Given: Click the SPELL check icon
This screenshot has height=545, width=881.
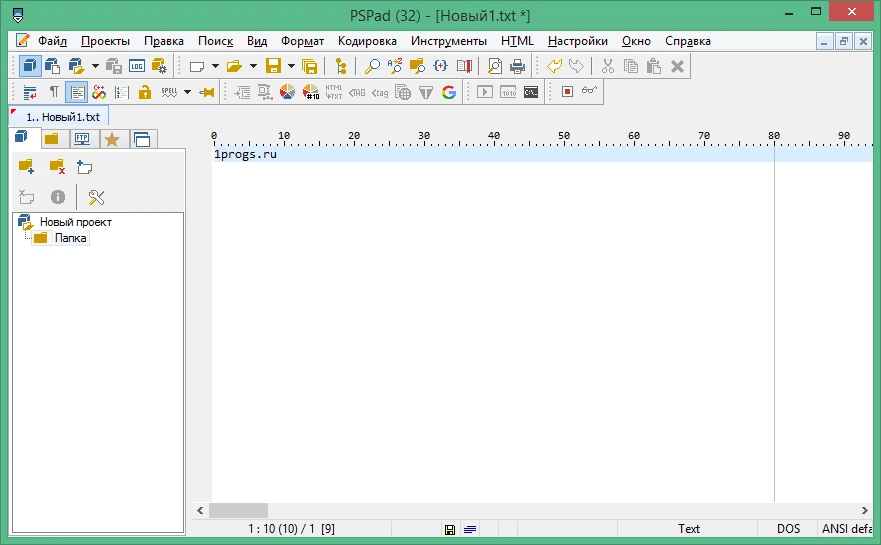Looking at the screenshot, I should click(x=169, y=92).
